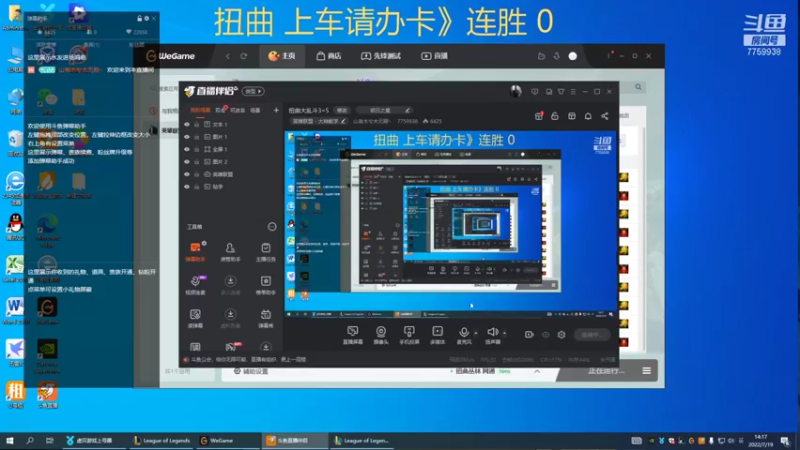The image size is (800, 450).
Task: Open the hamburger menu in 直播伴侣 title bar
Action: click(x=573, y=92)
